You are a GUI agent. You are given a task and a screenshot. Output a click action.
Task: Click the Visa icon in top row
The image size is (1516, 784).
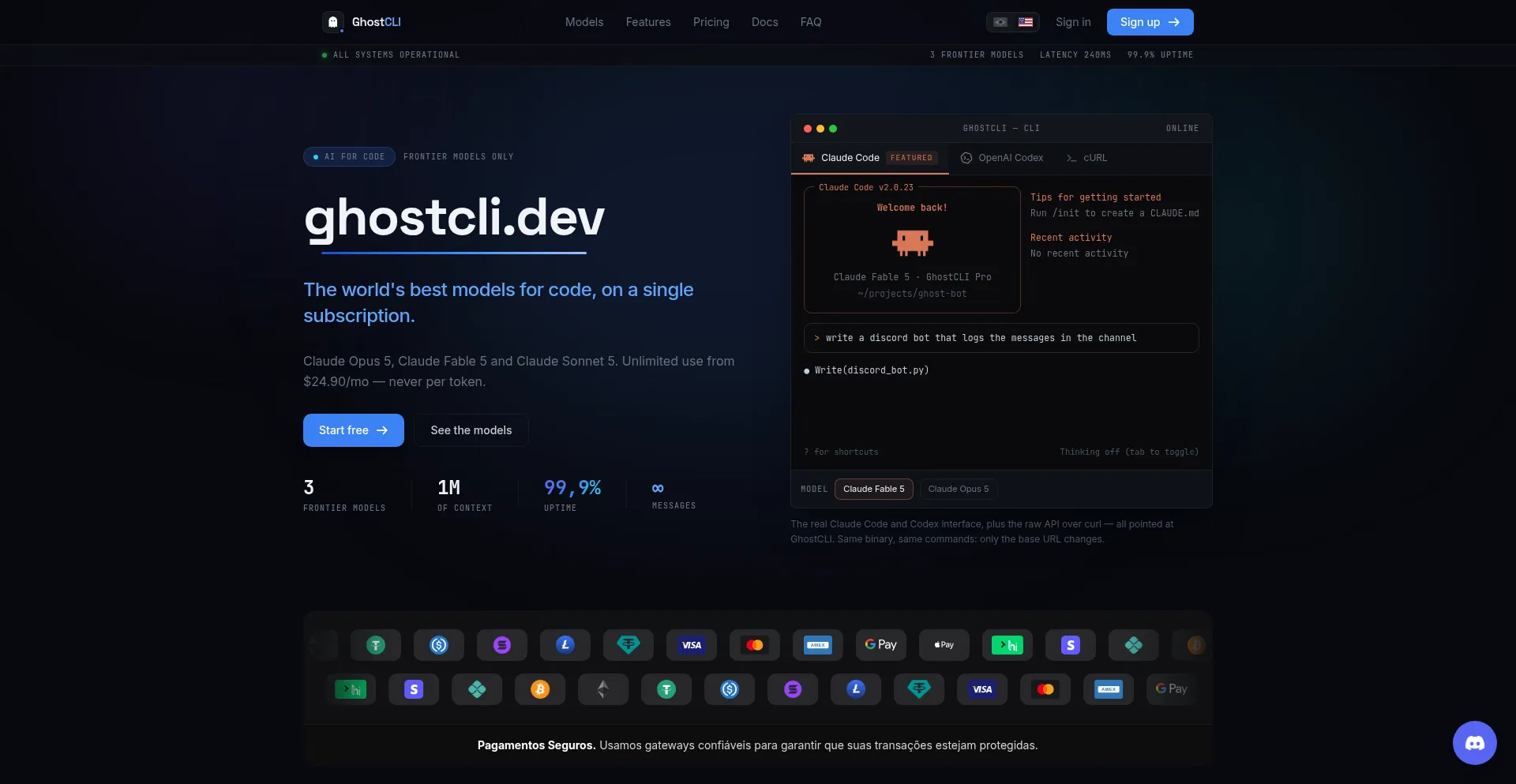tap(692, 645)
